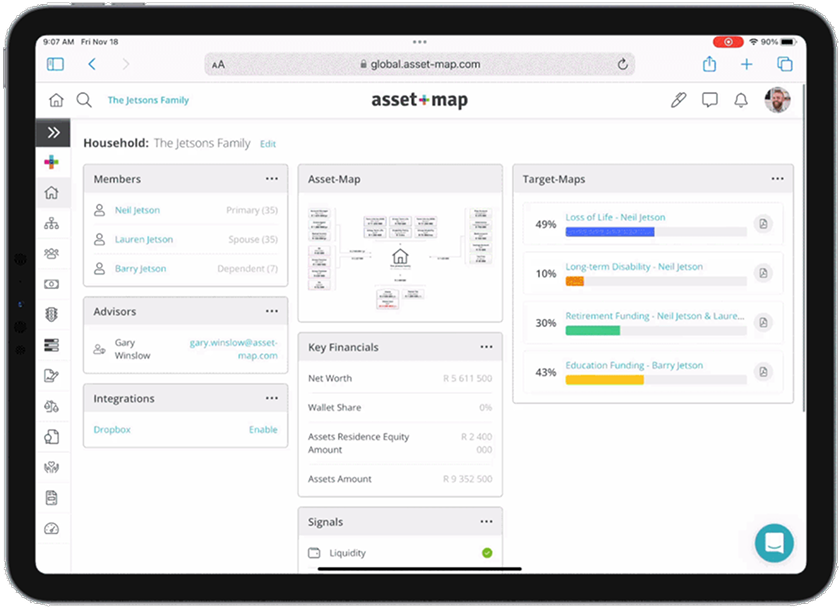The height and width of the screenshot is (608, 840).
Task: Toggle the Safari sidebar panel button
Action: 55,64
